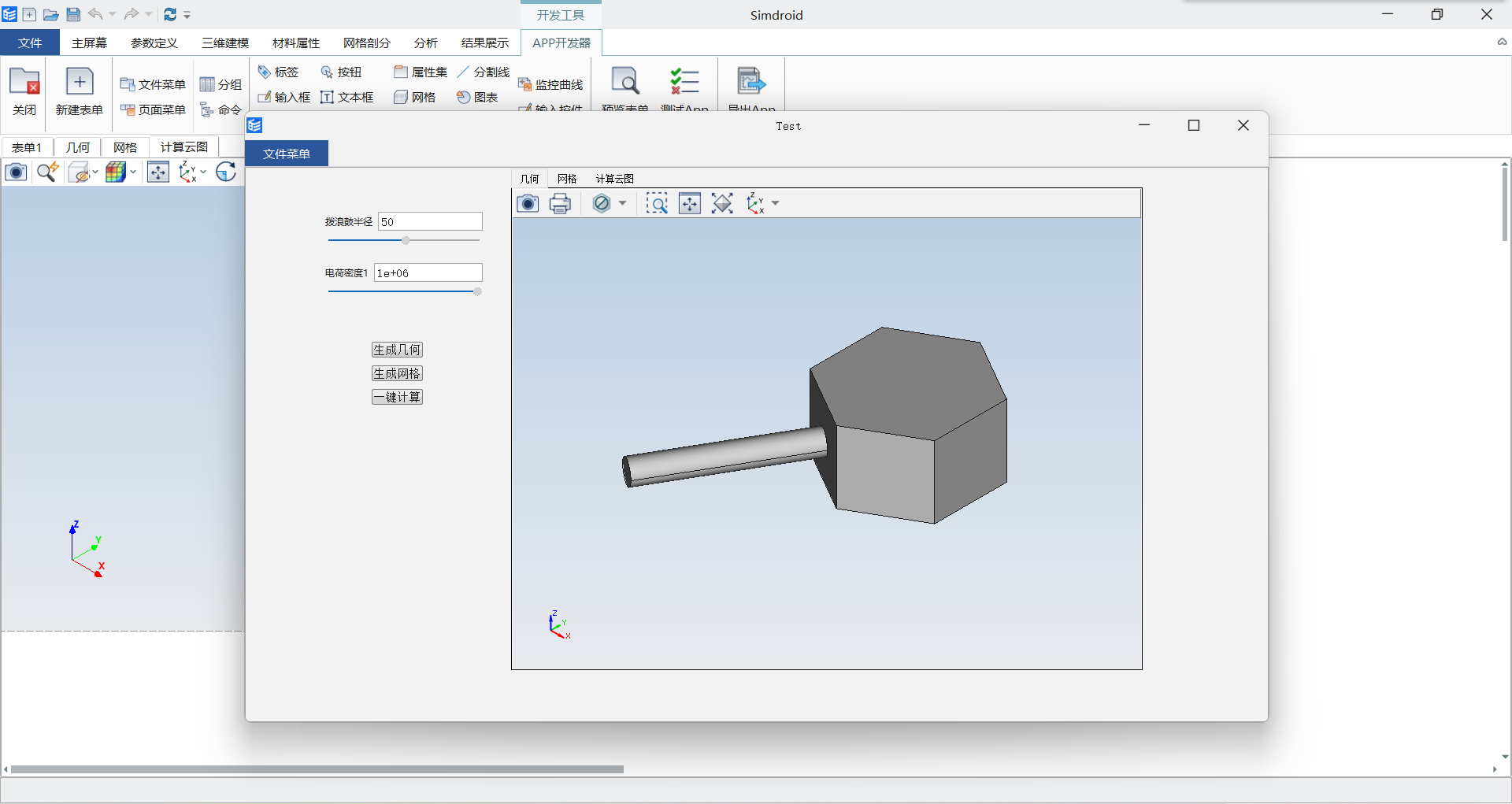1512x804 pixels.
Task: Select the 表单1 tab in main window
Action: pyautogui.click(x=27, y=147)
